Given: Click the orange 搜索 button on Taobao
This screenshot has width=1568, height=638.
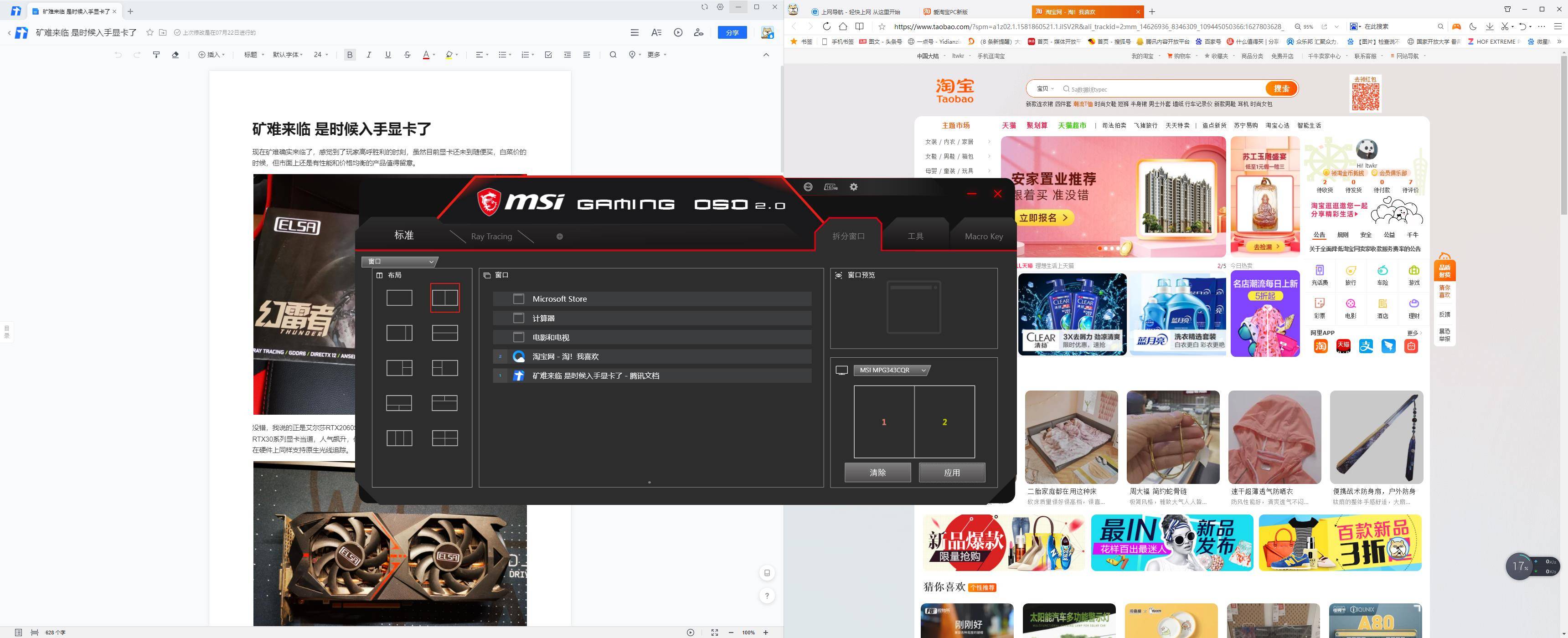Looking at the screenshot, I should click(1281, 88).
